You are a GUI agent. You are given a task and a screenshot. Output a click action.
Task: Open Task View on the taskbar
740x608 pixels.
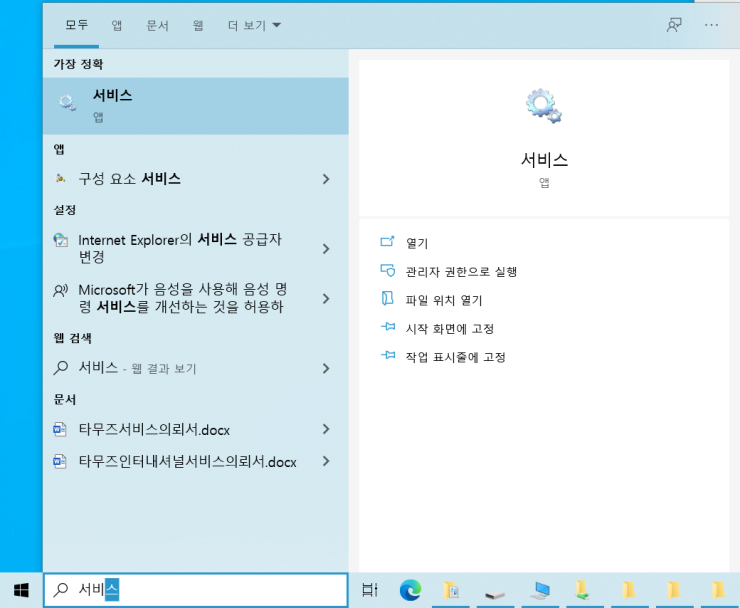click(370, 590)
